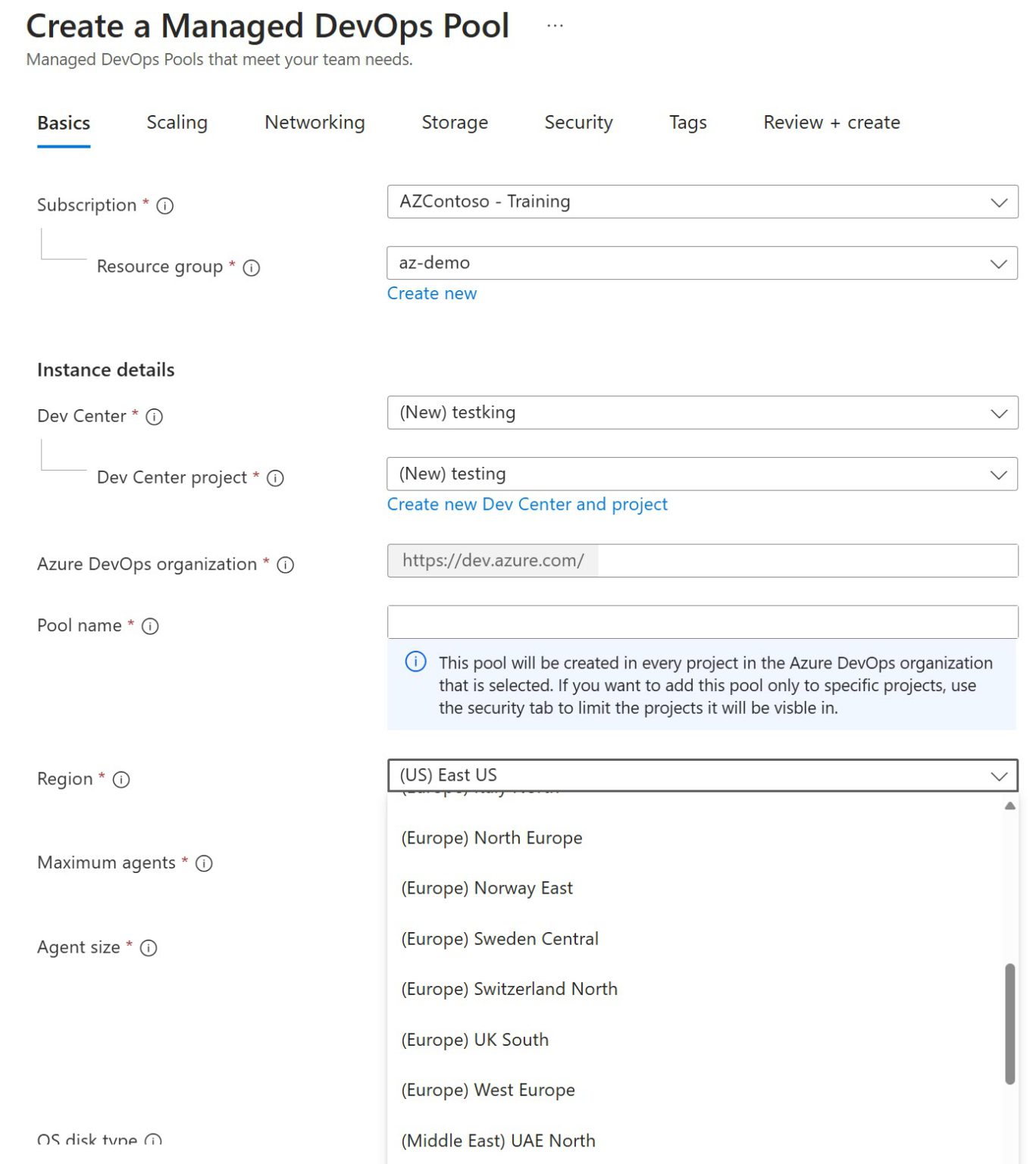Show the Pool name help icon
This screenshot has height=1164, width=1036.
150,627
